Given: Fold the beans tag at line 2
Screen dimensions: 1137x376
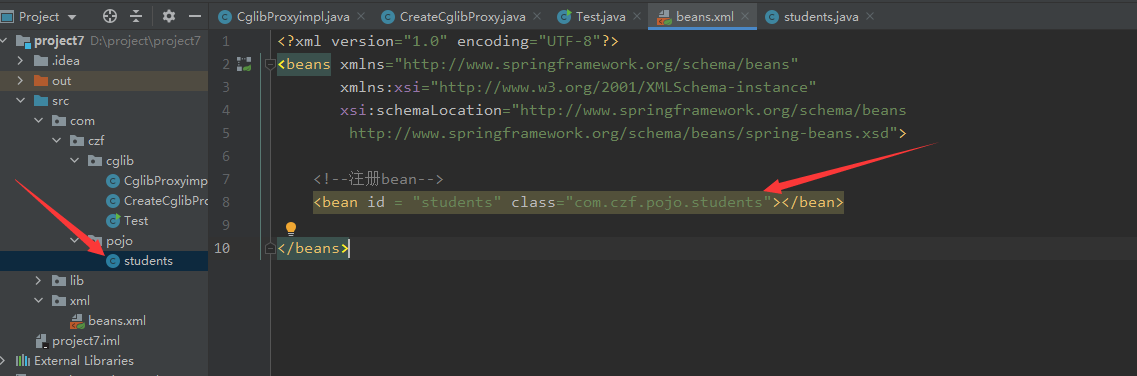Looking at the screenshot, I should pyautogui.click(x=270, y=64).
